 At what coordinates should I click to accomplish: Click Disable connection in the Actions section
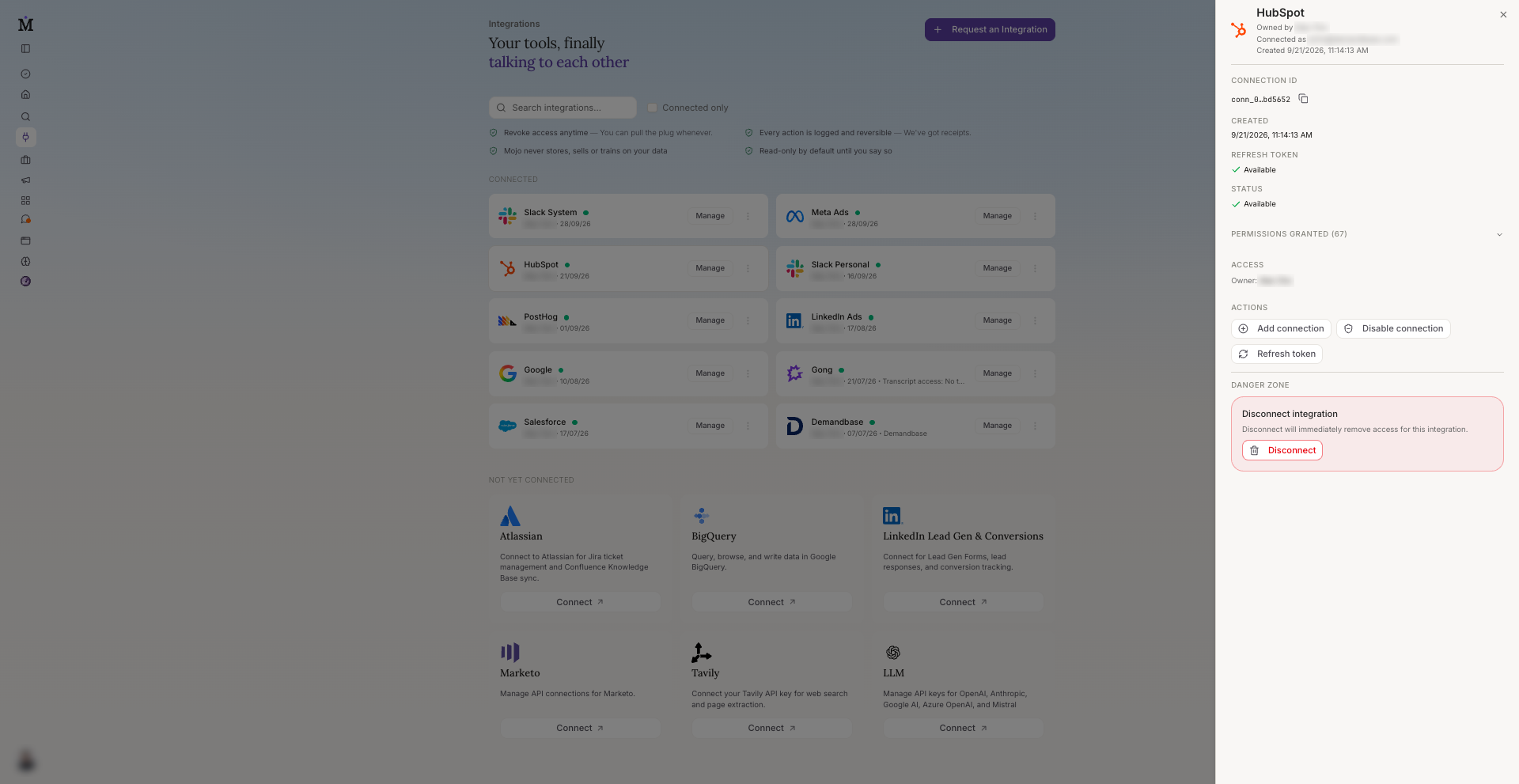(1393, 328)
